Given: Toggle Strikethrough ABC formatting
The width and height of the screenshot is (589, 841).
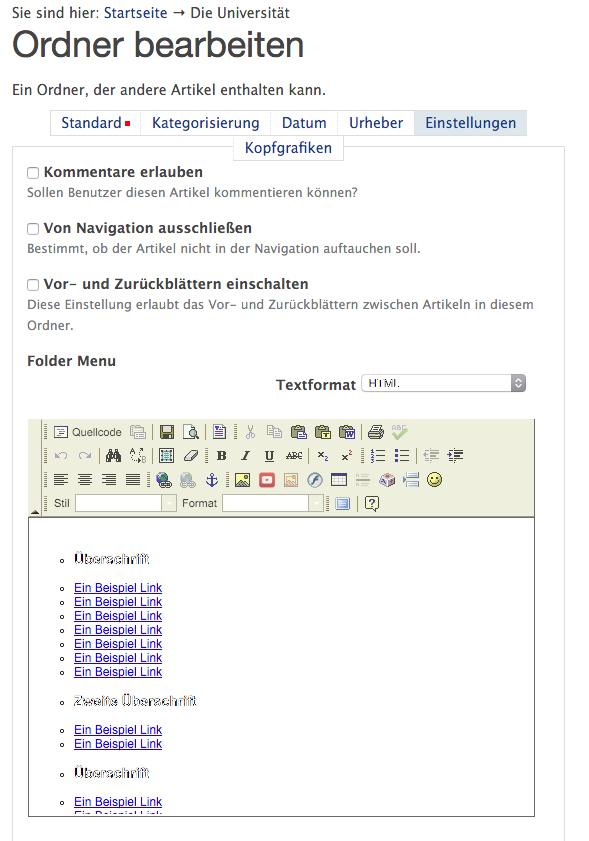Looking at the screenshot, I should 293,456.
